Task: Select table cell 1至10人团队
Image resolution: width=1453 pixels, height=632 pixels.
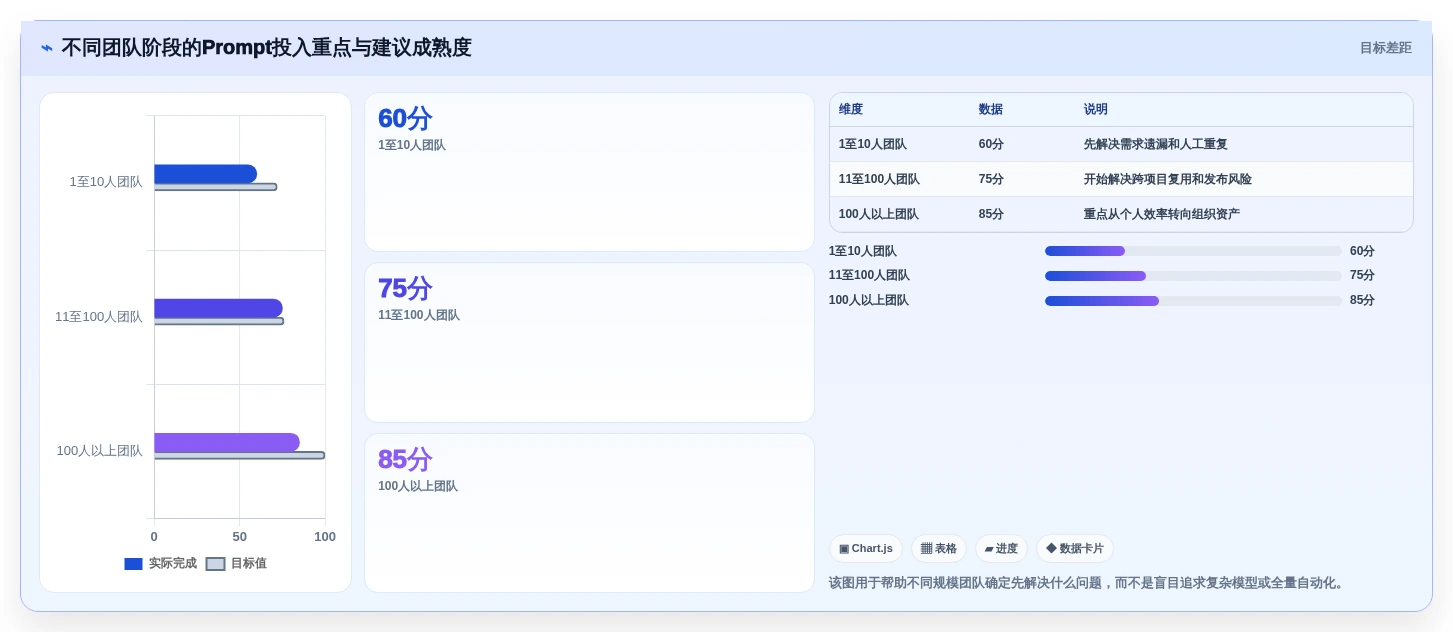Action: 873,144
